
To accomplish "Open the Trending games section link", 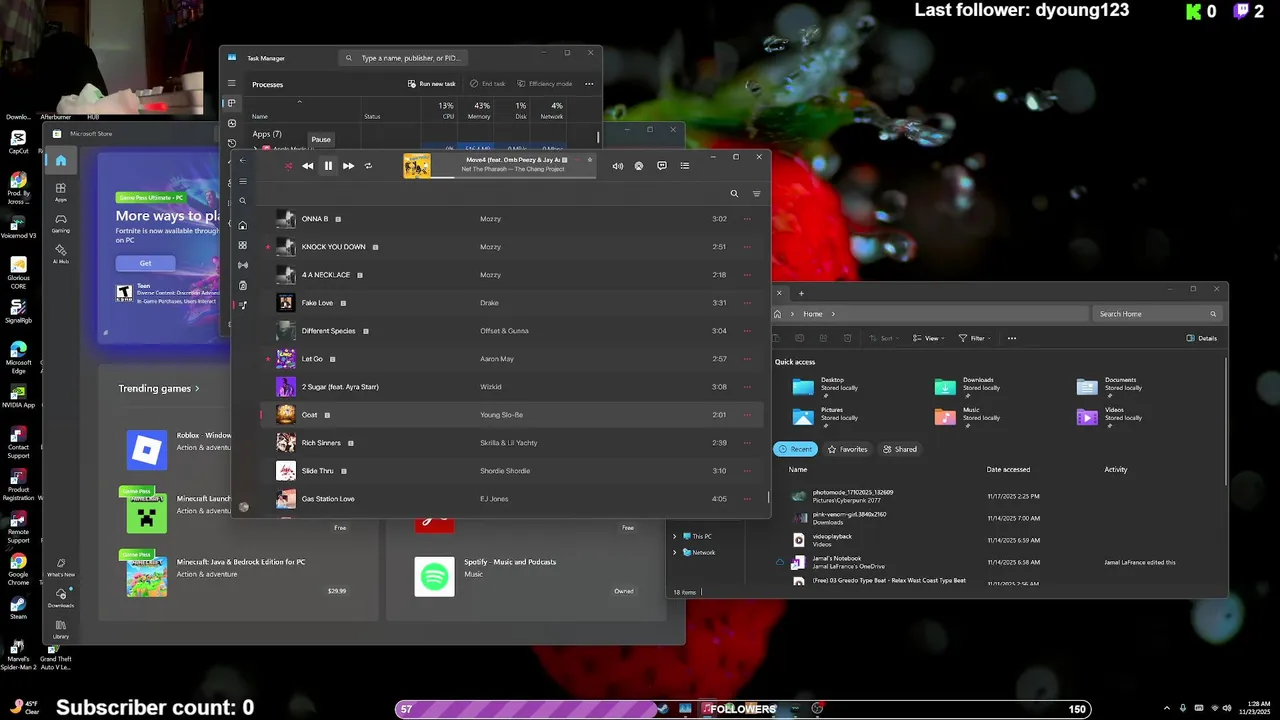I will click(159, 388).
